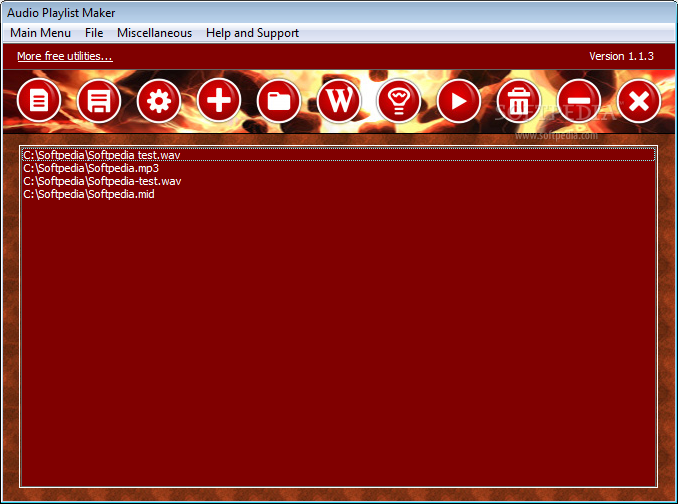The image size is (678, 504).
Task: Click the trash can icon
Action: coord(519,101)
